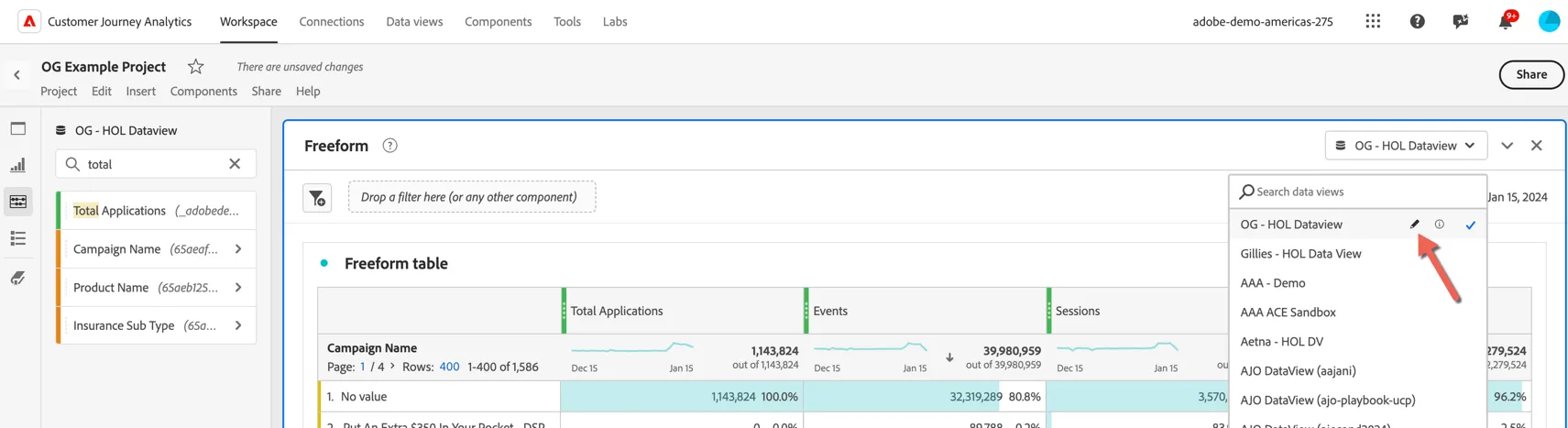Open the feedback chat icon

(x=1461, y=21)
